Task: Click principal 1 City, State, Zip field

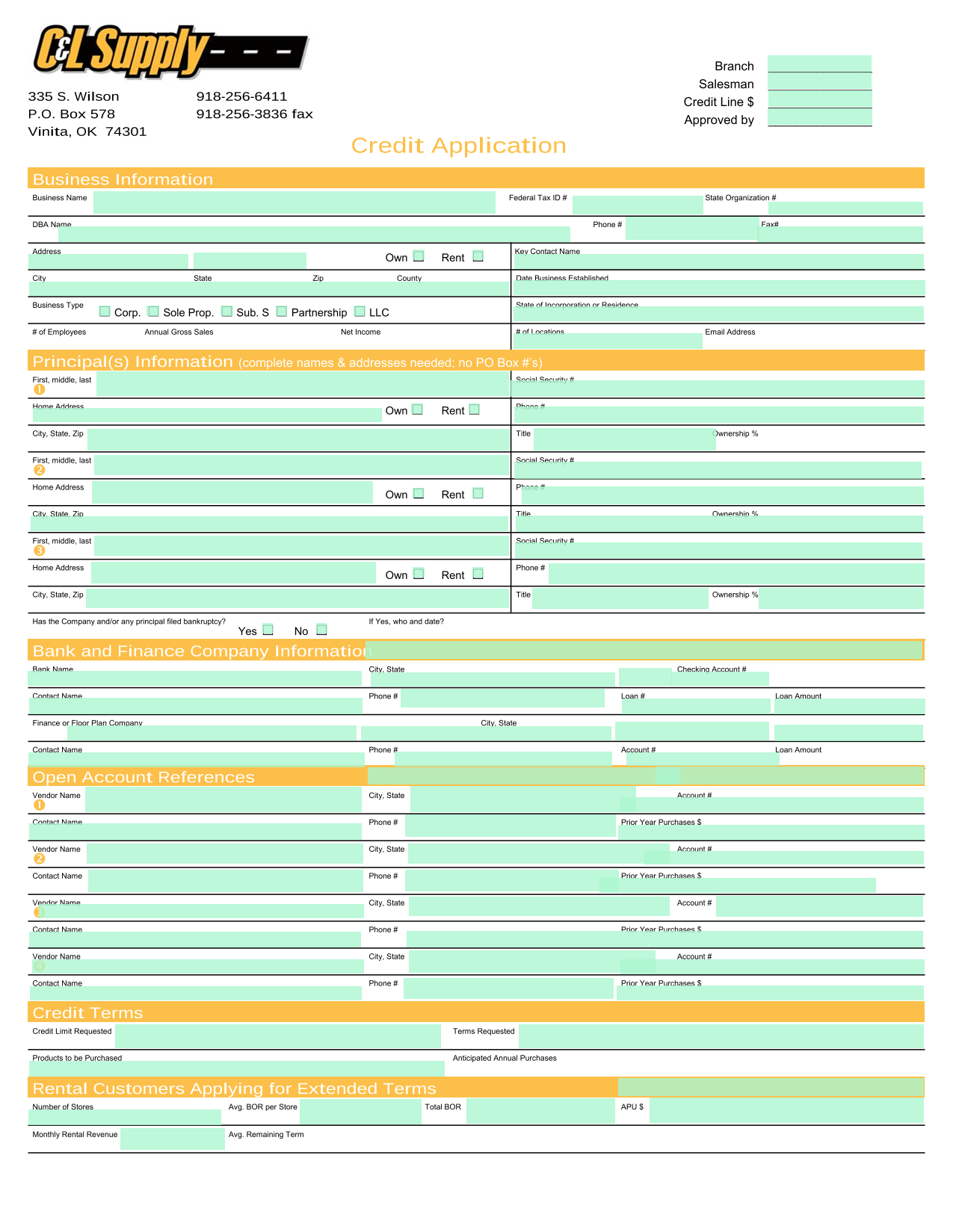Action: click(298, 439)
